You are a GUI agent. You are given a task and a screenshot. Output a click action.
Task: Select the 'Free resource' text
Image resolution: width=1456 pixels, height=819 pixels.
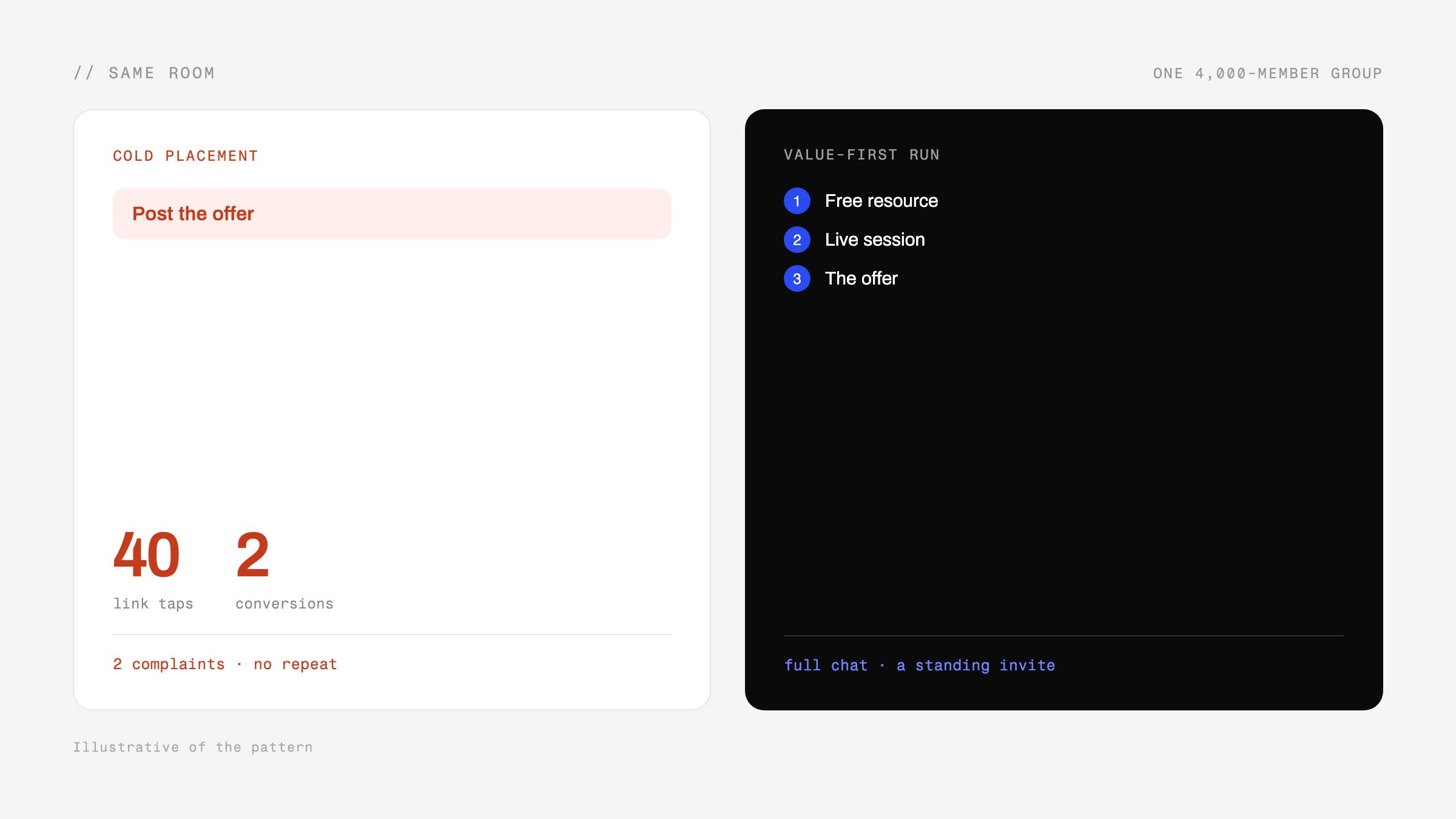pos(881,201)
